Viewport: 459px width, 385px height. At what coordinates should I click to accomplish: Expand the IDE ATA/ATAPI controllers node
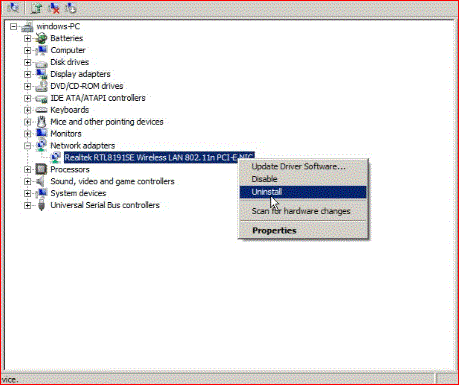tap(28, 98)
